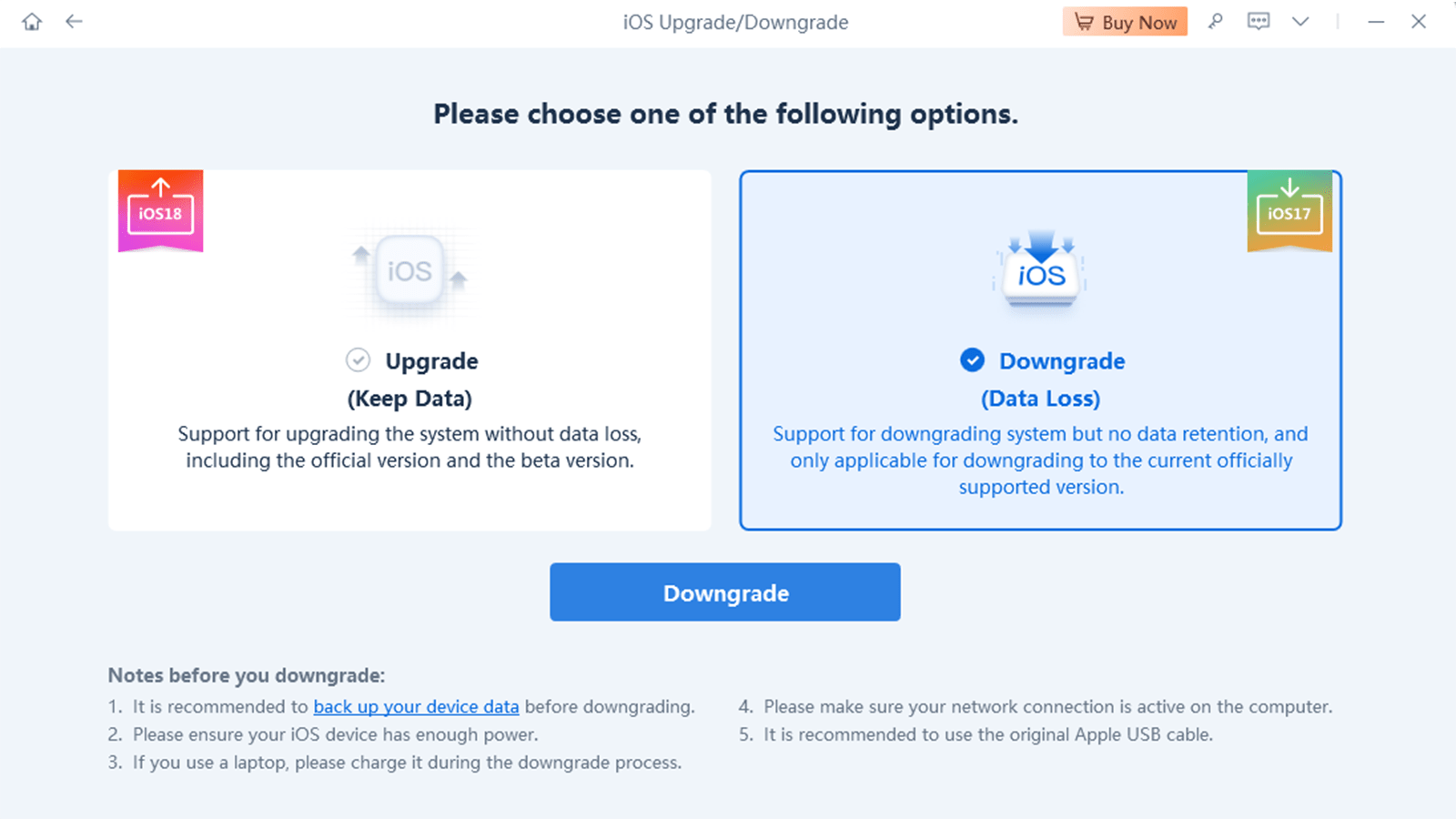Click the Upgrade iOS illustration icon
Image resolution: width=1456 pixels, height=819 pixels.
409,271
